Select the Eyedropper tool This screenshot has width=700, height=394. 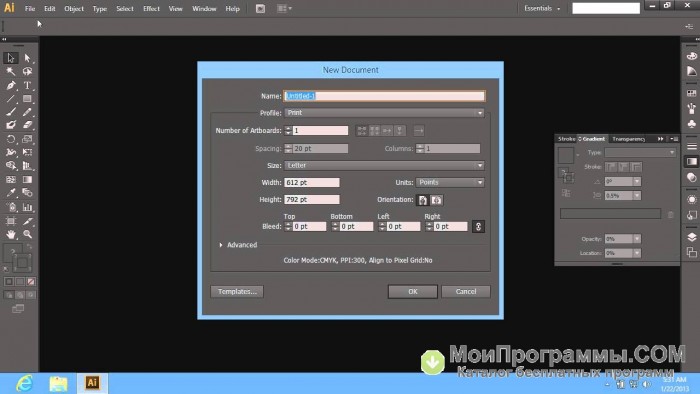coord(11,193)
